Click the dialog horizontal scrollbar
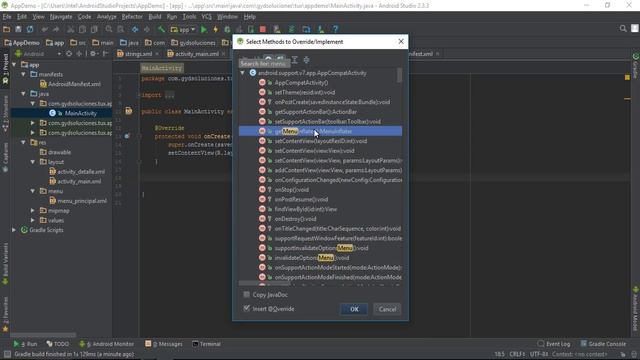The image size is (640, 360). pyautogui.click(x=264, y=283)
